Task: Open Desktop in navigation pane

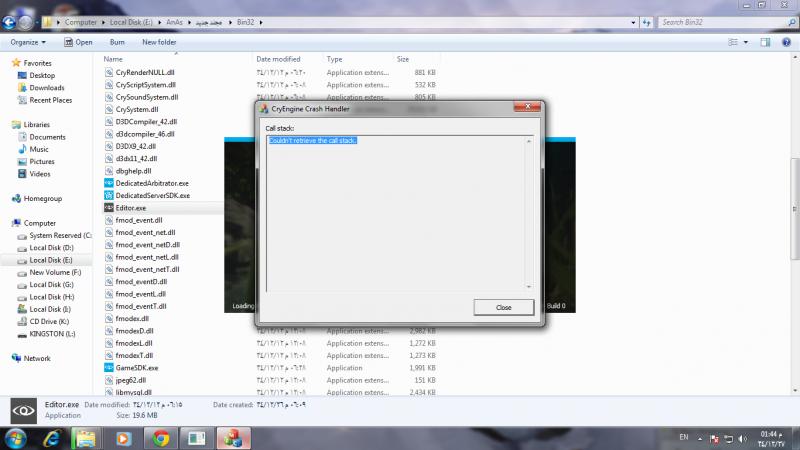Action: click(x=42, y=76)
